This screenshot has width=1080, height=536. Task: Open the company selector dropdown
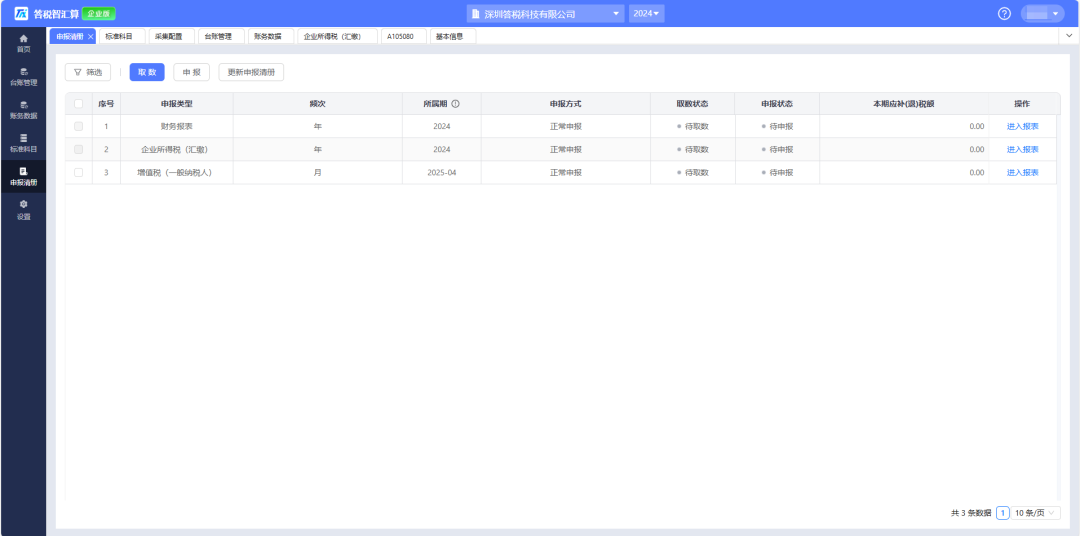click(x=545, y=14)
